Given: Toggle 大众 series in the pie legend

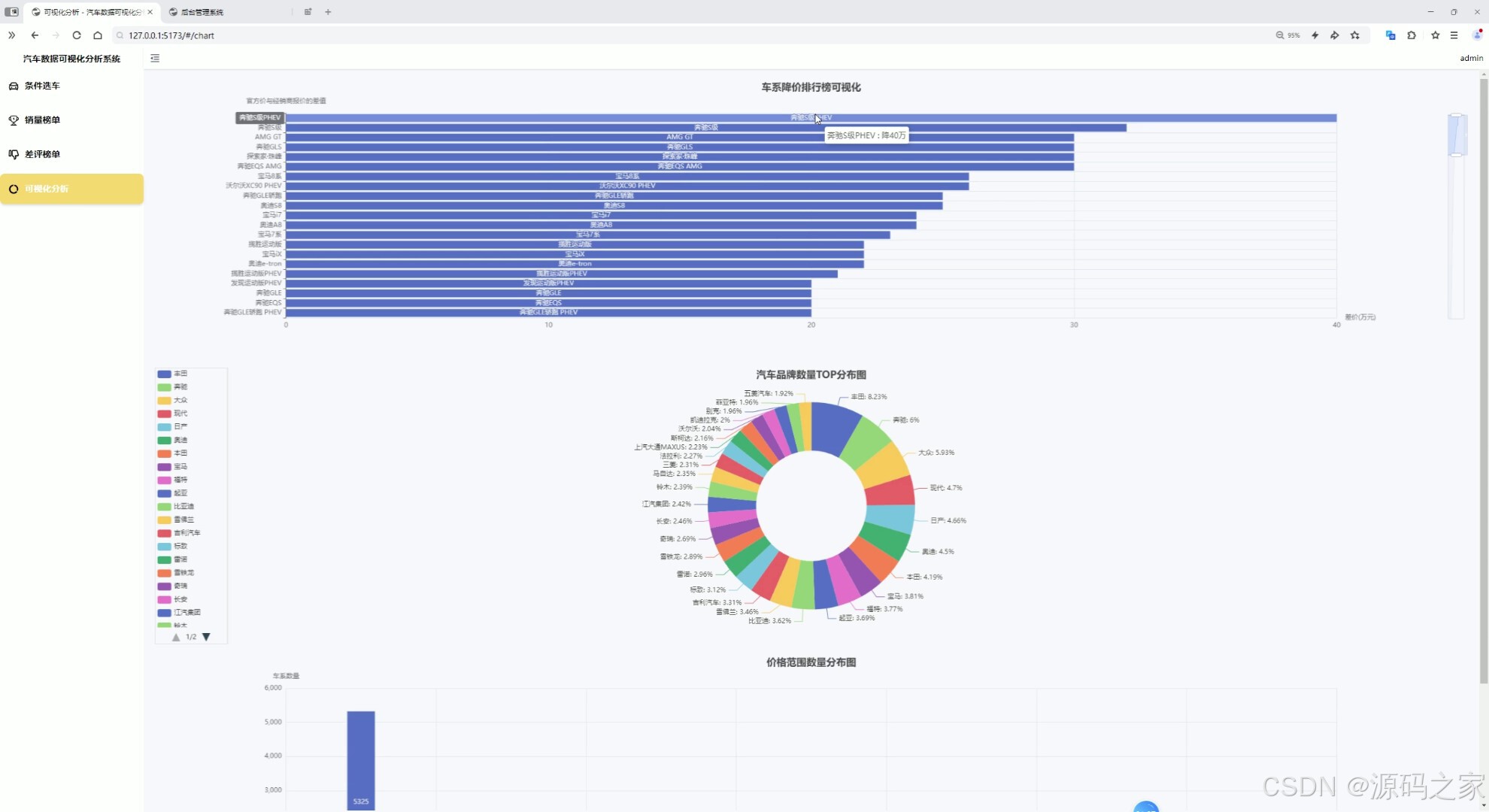Looking at the screenshot, I should click(x=173, y=400).
